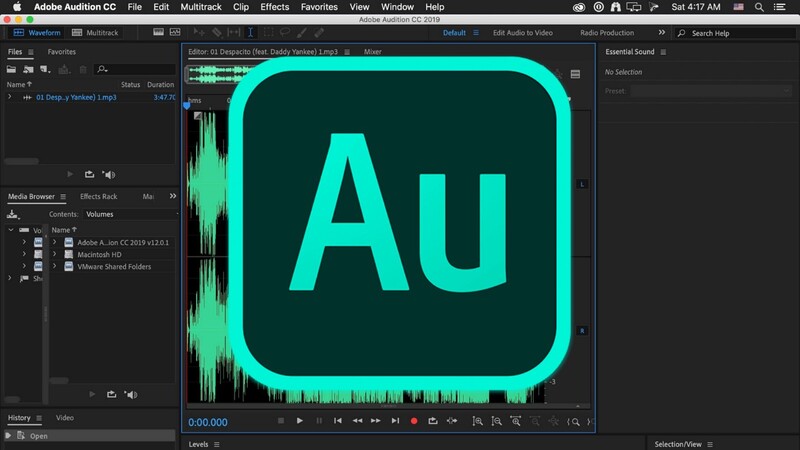Select the Razor tool in toolbar
Screen dimensions: 800x450
[216, 33]
